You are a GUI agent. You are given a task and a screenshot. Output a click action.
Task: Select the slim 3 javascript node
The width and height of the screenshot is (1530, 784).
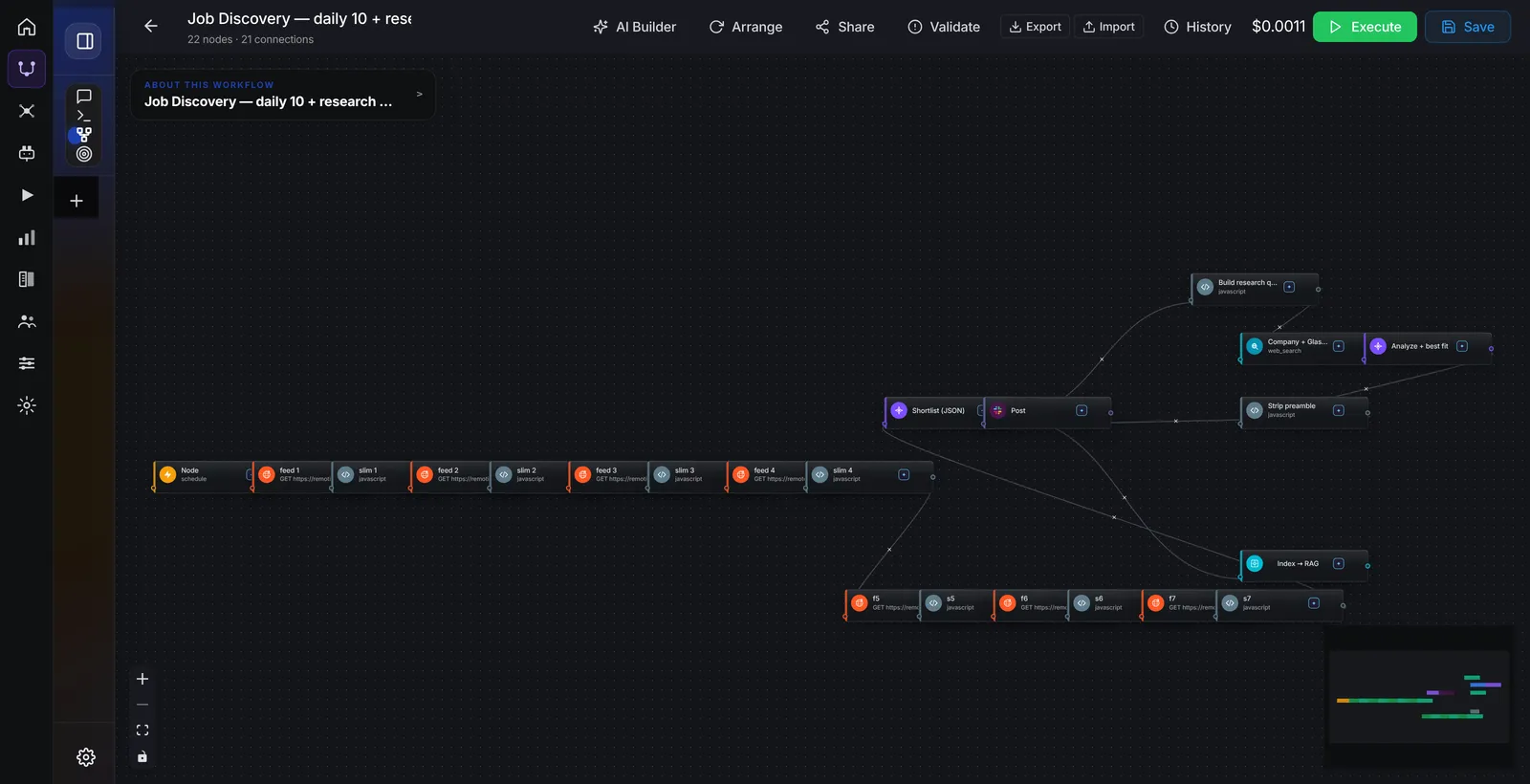[688, 475]
